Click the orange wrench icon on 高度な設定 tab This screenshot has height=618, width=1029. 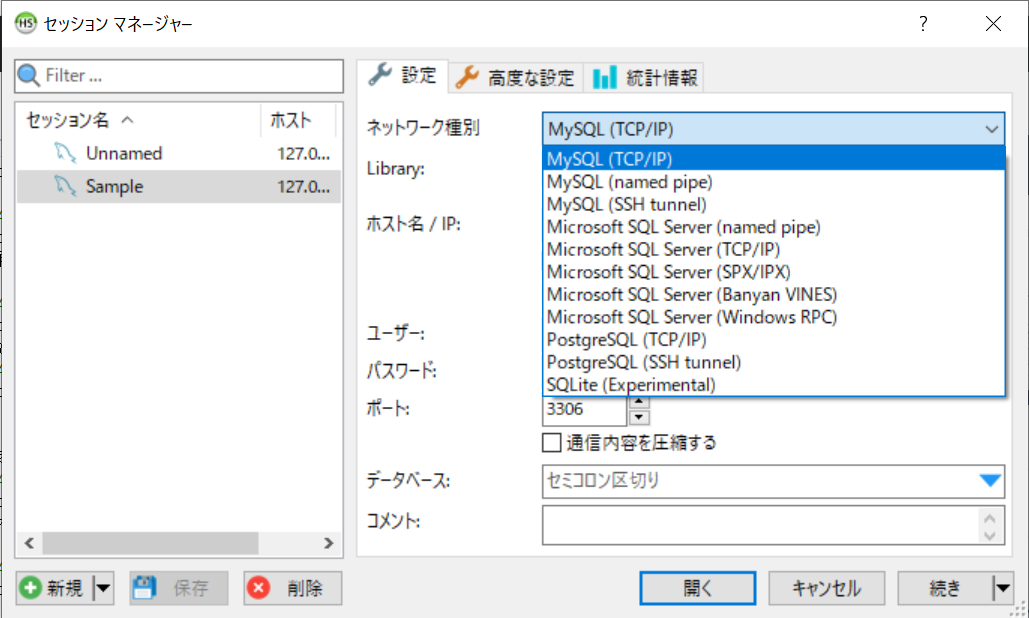[x=467, y=77]
